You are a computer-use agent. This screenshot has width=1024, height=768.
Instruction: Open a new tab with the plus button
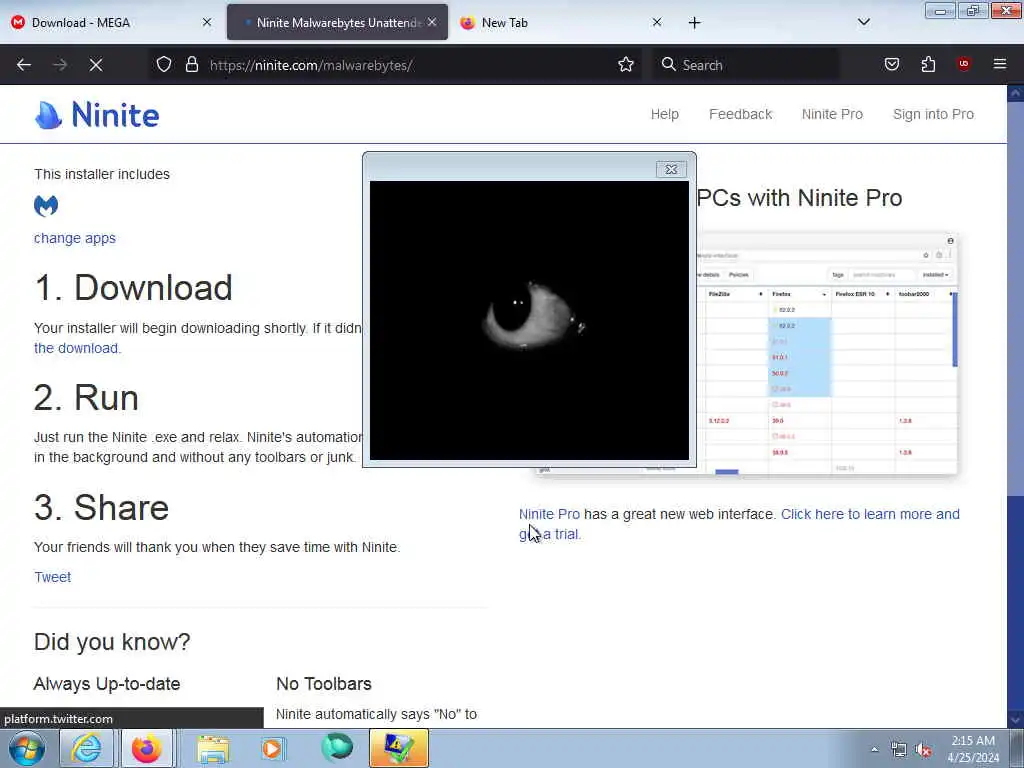[694, 23]
